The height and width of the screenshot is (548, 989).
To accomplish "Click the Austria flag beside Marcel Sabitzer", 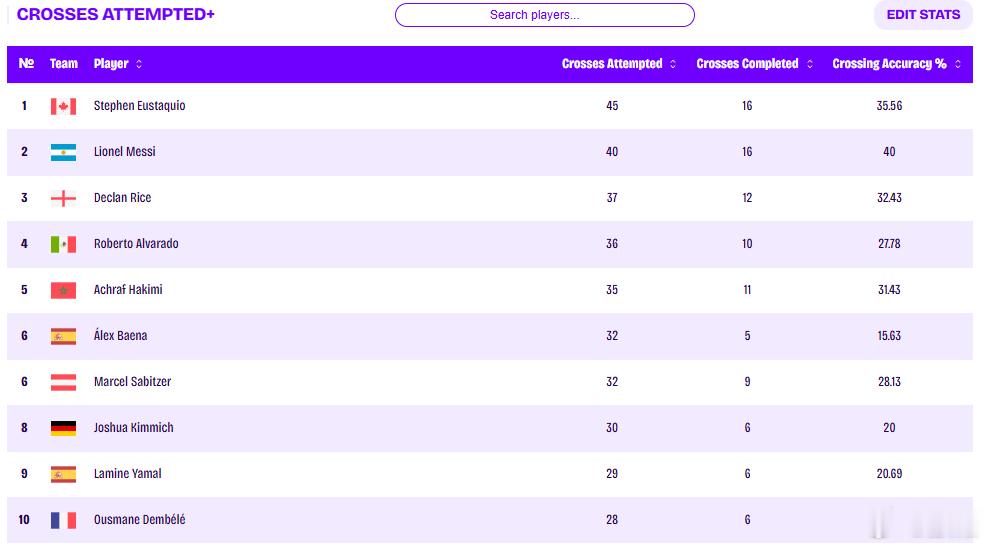I will (x=63, y=383).
